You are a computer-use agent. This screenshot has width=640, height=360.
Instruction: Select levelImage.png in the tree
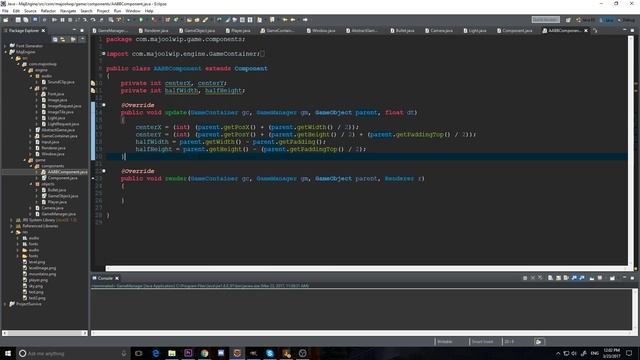(39, 268)
